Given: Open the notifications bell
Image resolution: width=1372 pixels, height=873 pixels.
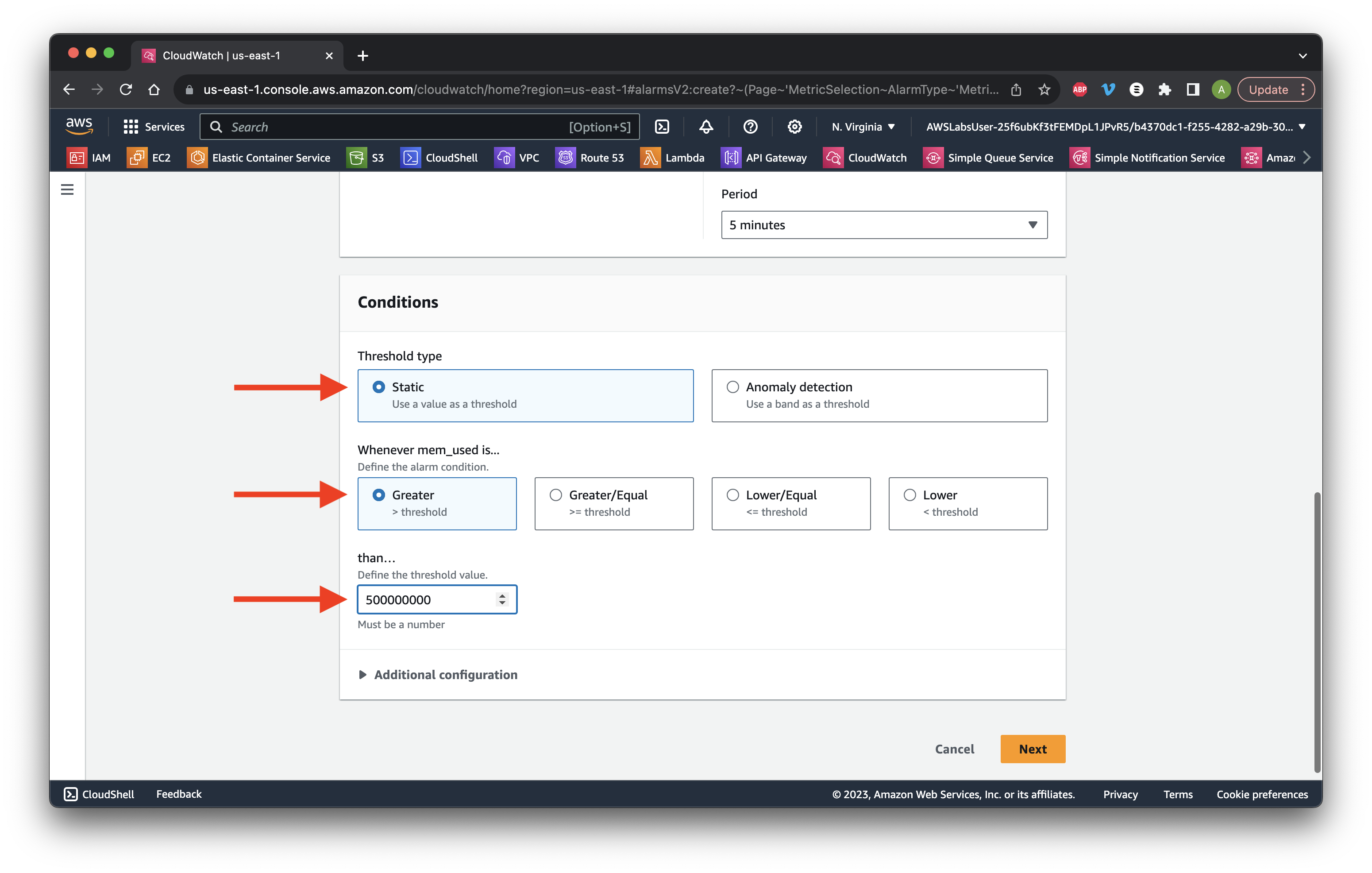Looking at the screenshot, I should pyautogui.click(x=706, y=127).
